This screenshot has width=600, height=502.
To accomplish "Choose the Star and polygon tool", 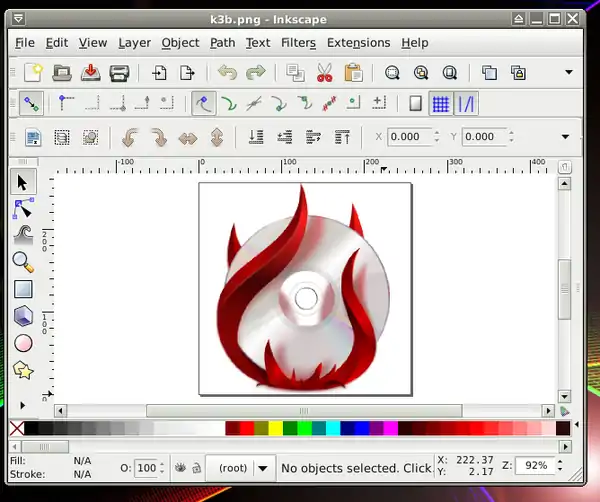I will click(23, 370).
